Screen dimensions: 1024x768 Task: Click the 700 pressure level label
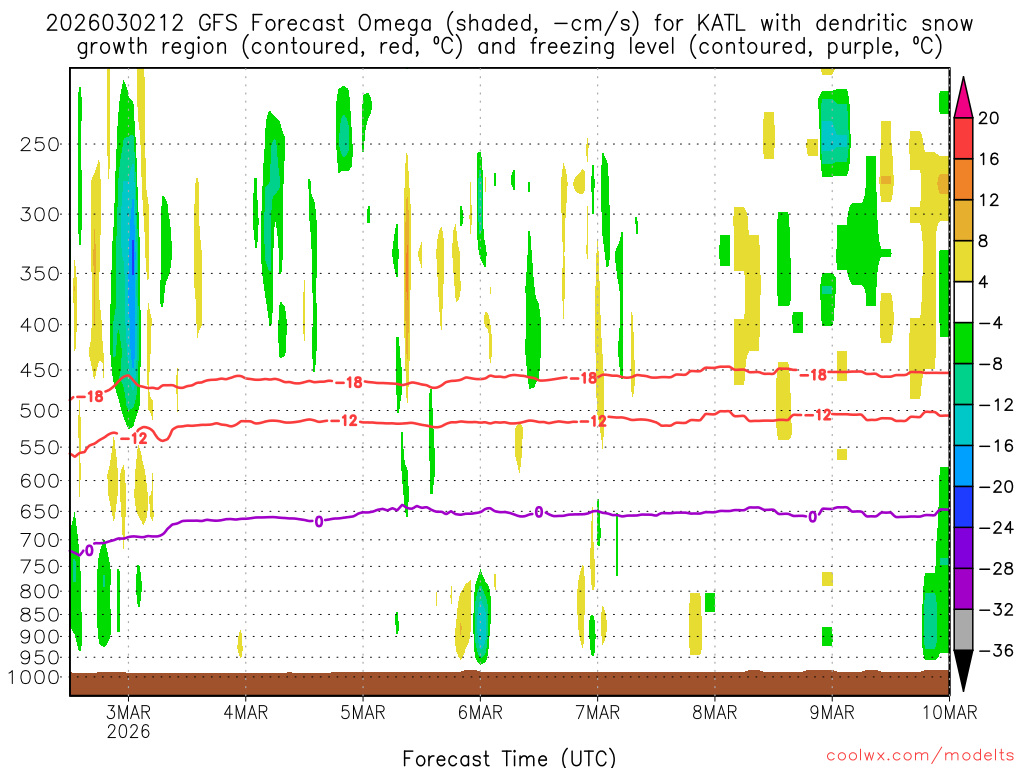click(x=40, y=540)
